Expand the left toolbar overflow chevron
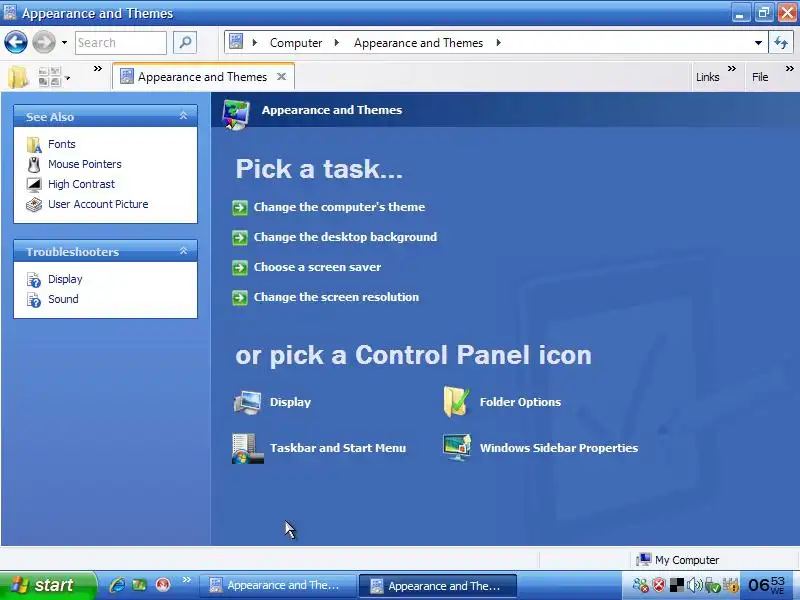This screenshot has width=800, height=600. point(97,68)
